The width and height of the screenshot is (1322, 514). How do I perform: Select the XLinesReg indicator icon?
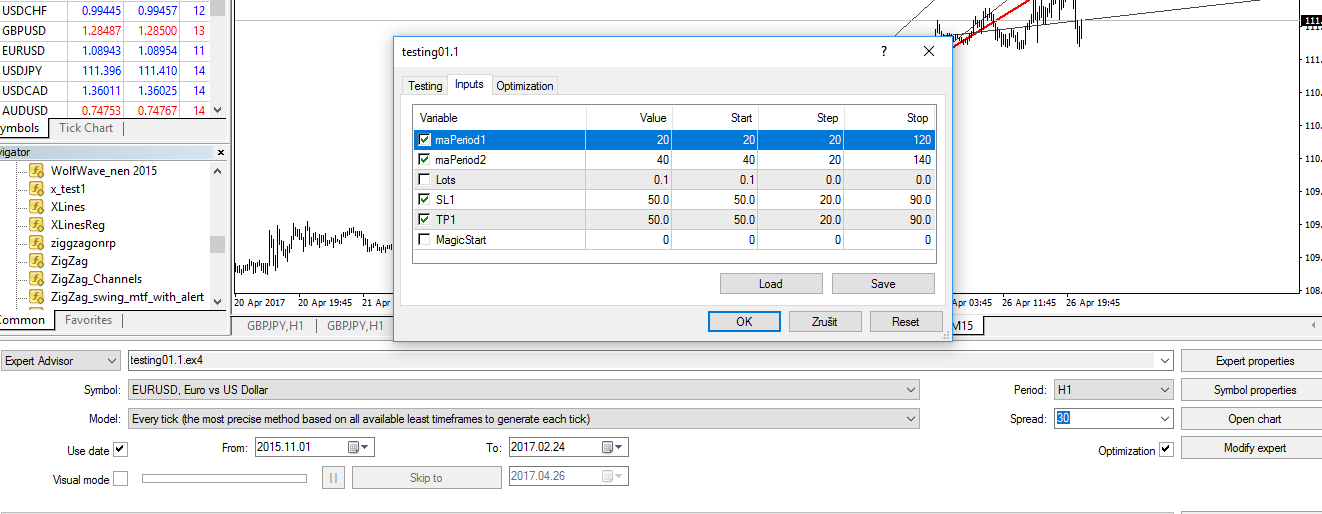pyautogui.click(x=37, y=225)
